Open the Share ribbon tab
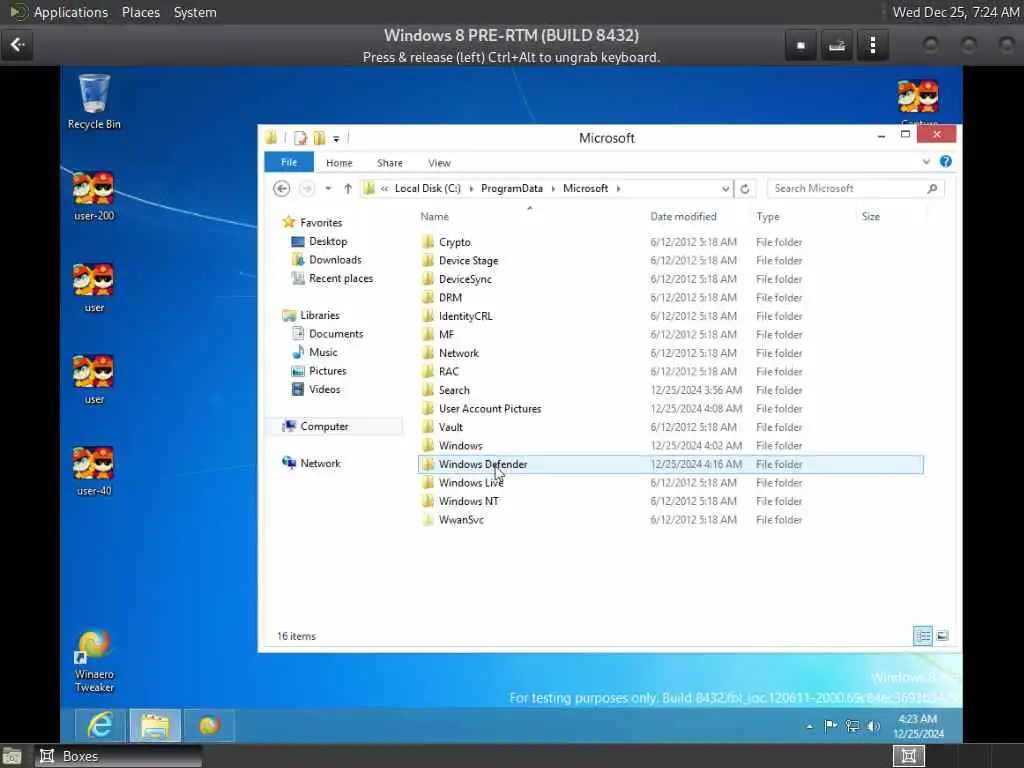 pos(390,163)
